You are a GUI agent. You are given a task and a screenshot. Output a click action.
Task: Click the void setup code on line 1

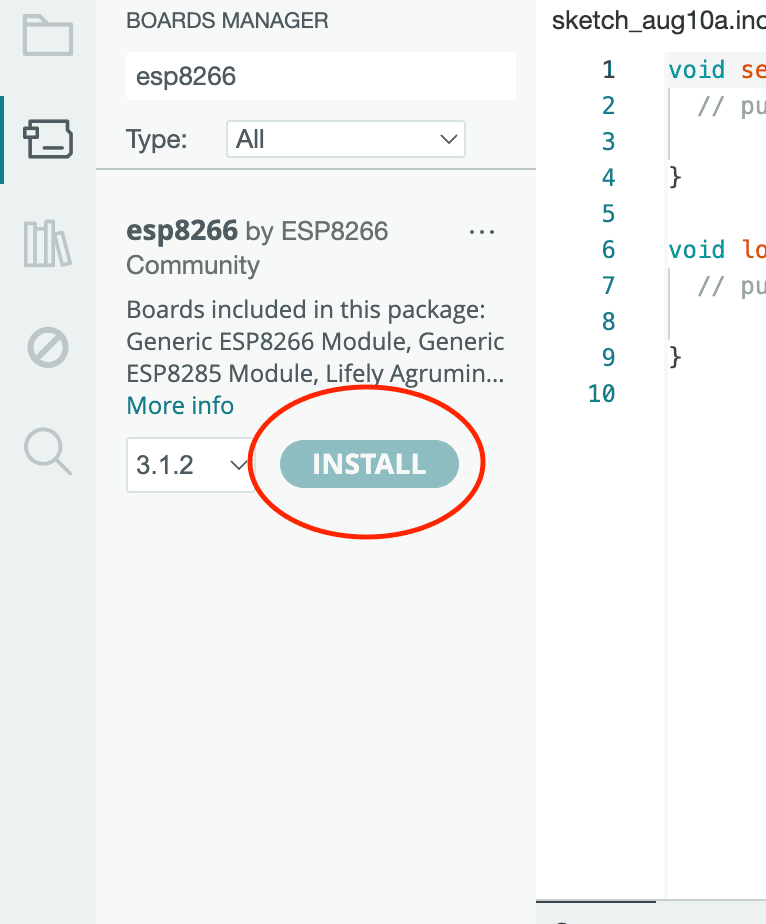[x=717, y=70]
